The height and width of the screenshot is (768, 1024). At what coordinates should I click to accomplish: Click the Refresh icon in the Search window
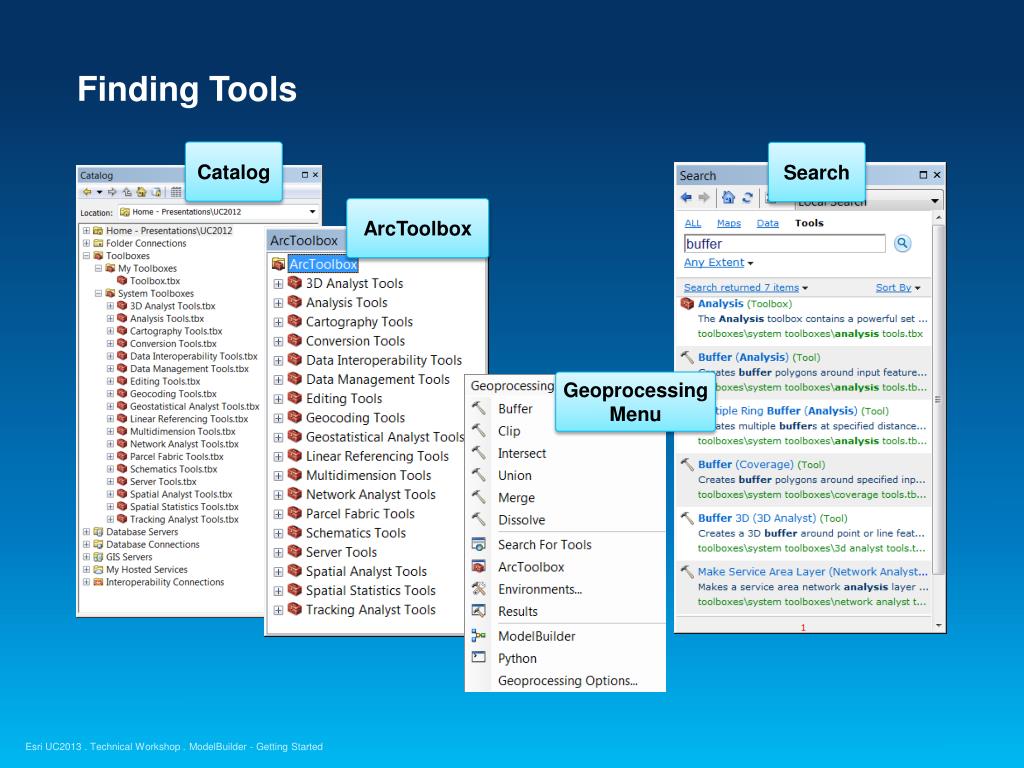click(x=748, y=197)
